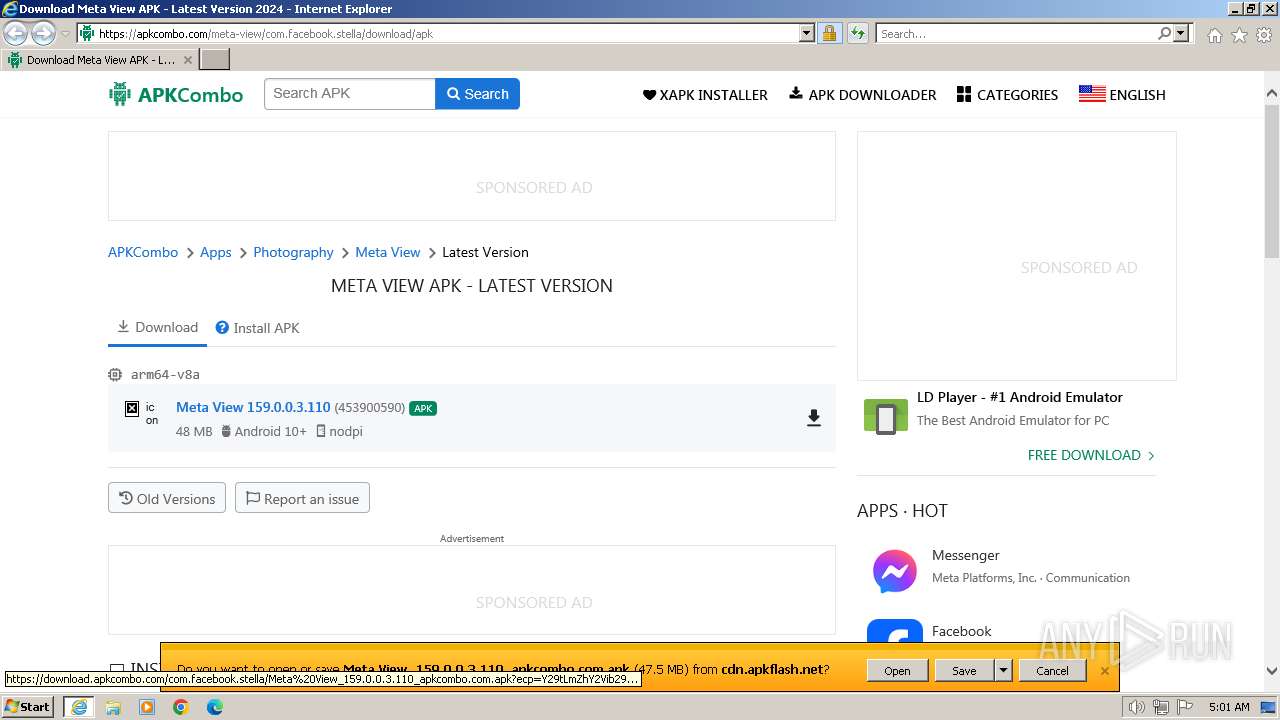Screen dimensions: 1280x720
Task: Click the Show desktop button
Action: coord(1268,707)
